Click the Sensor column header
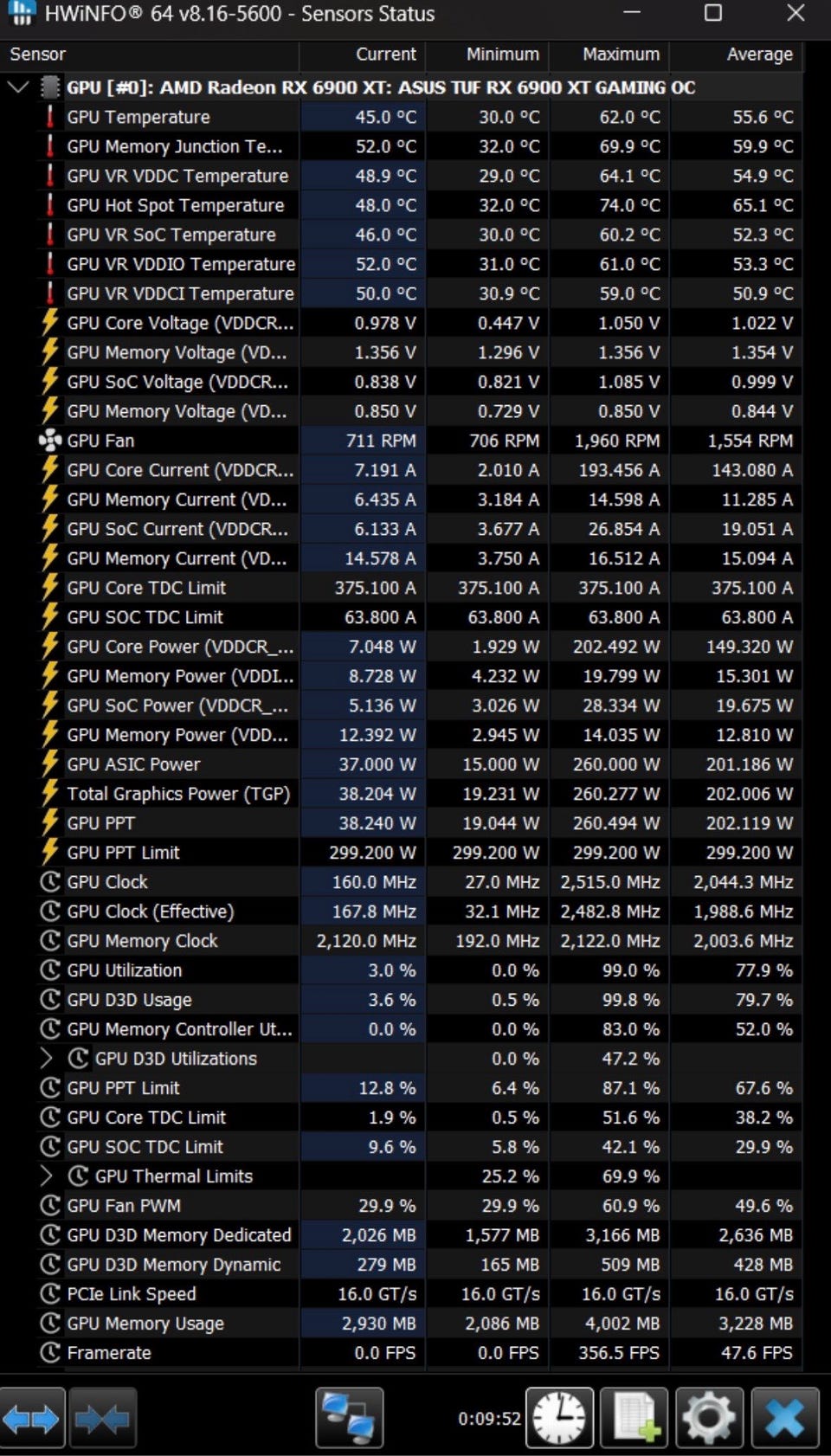The height and width of the screenshot is (1456, 831). [x=37, y=55]
